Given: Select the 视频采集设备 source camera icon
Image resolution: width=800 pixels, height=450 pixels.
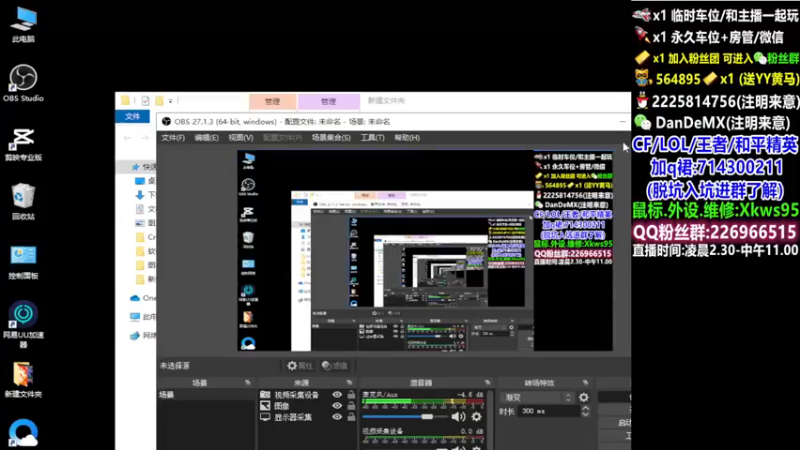Looking at the screenshot, I should 265,394.
